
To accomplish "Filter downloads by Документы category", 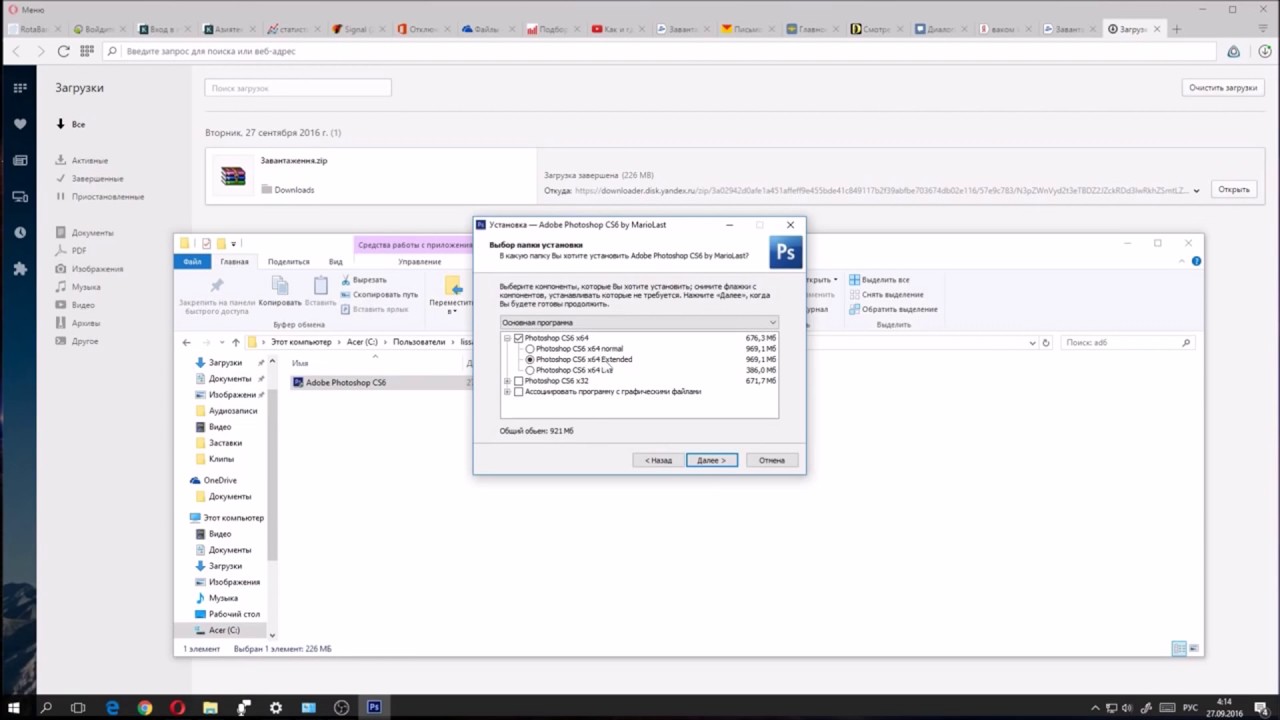I will click(92, 233).
